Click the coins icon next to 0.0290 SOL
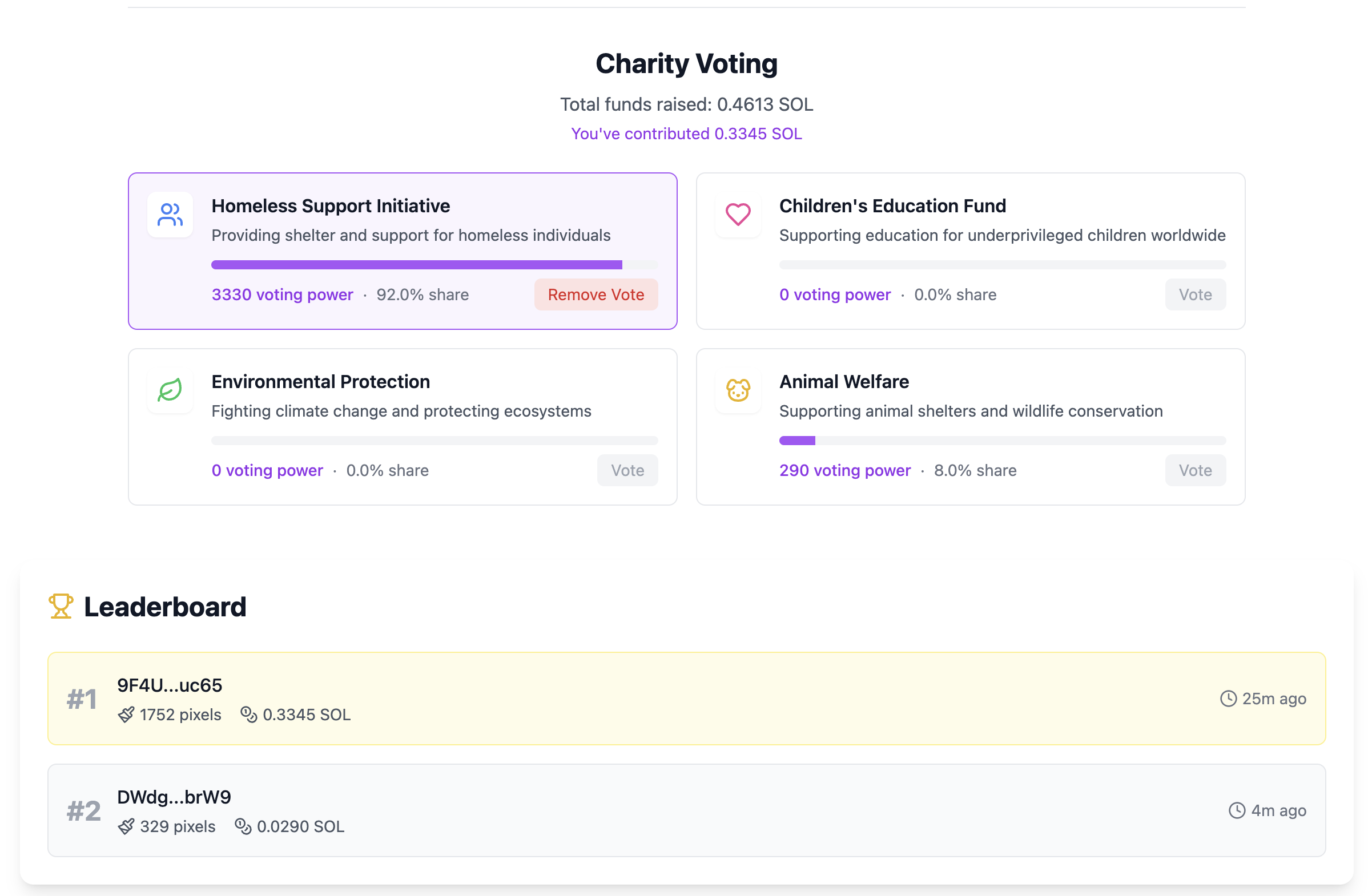Screen dimensions: 1368x896 tap(243, 826)
